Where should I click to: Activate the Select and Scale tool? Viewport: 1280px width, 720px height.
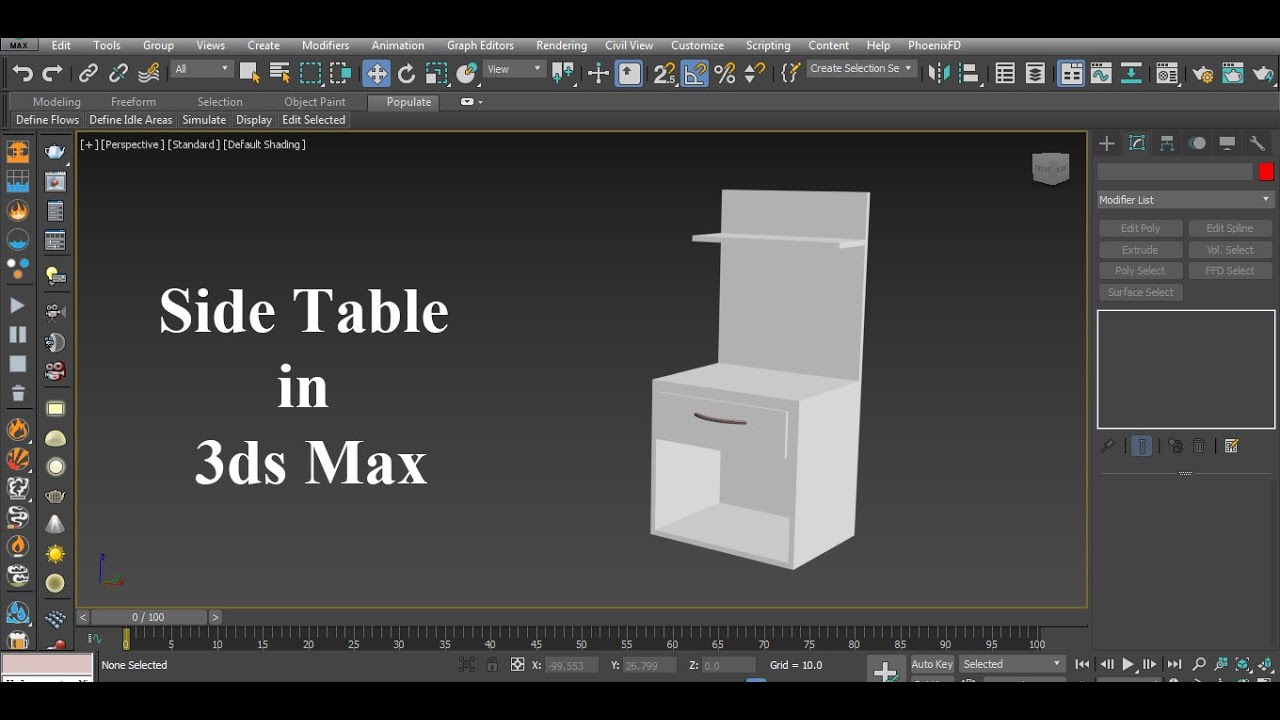(x=436, y=73)
